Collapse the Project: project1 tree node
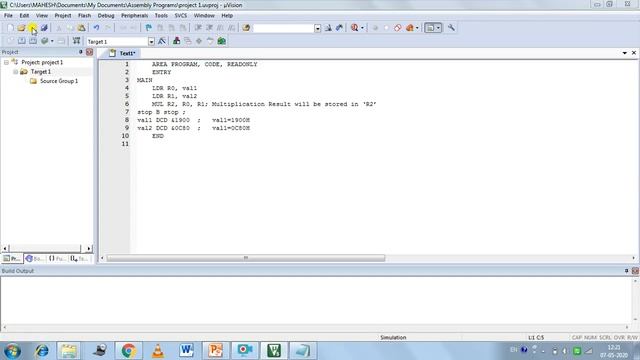The width and height of the screenshot is (640, 360). click(x=7, y=62)
